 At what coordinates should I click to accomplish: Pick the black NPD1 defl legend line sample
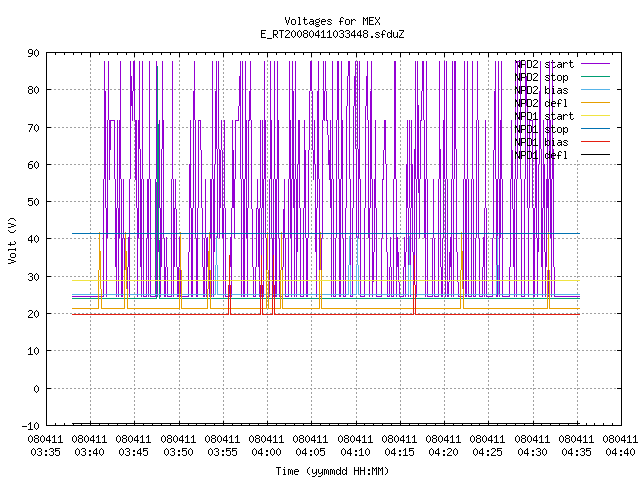595,155
